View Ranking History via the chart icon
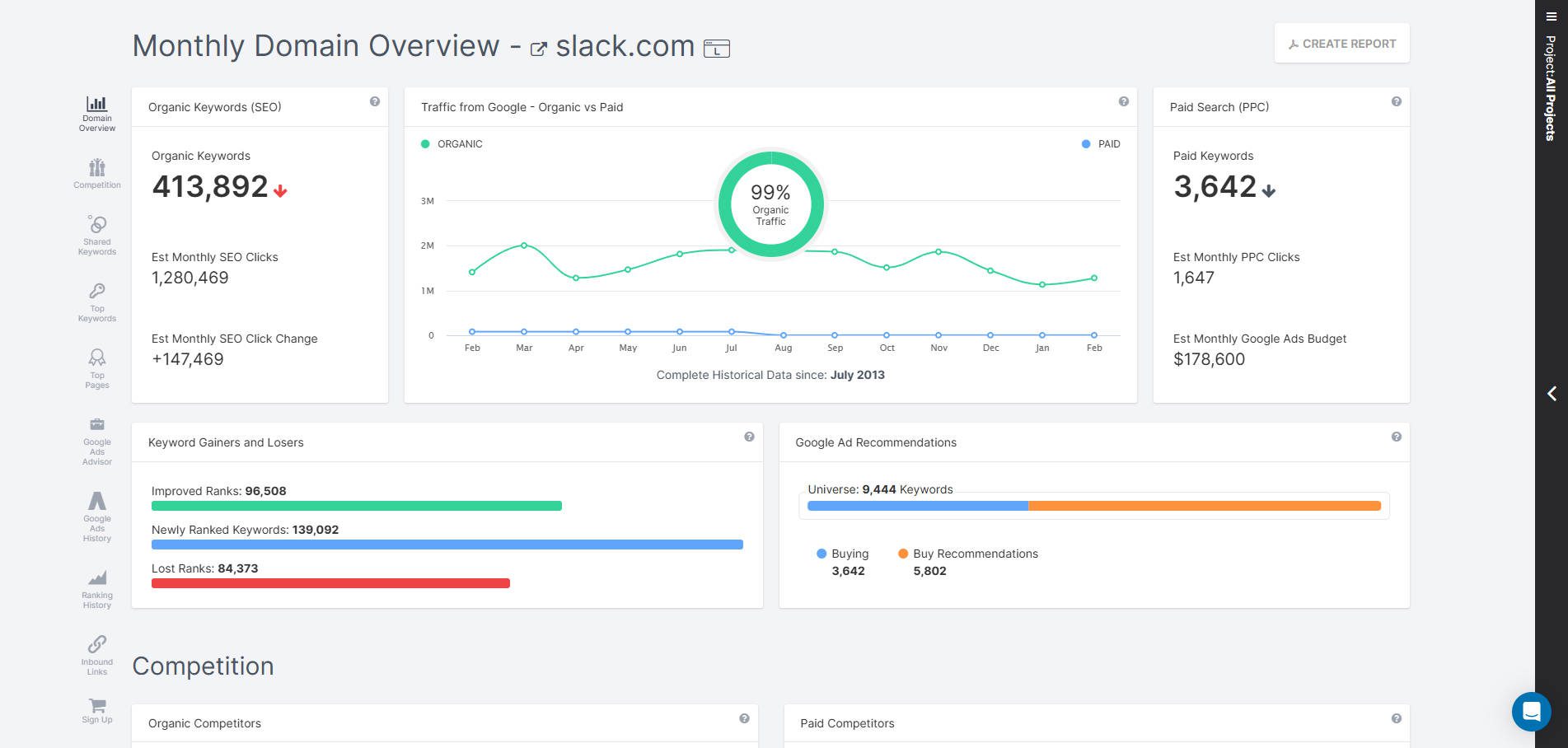This screenshot has height=748, width=1568. (x=96, y=585)
